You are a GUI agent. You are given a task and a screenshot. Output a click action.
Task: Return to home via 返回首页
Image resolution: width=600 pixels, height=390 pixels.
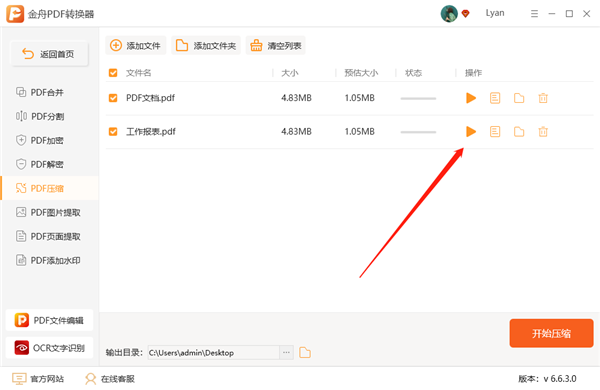click(49, 54)
